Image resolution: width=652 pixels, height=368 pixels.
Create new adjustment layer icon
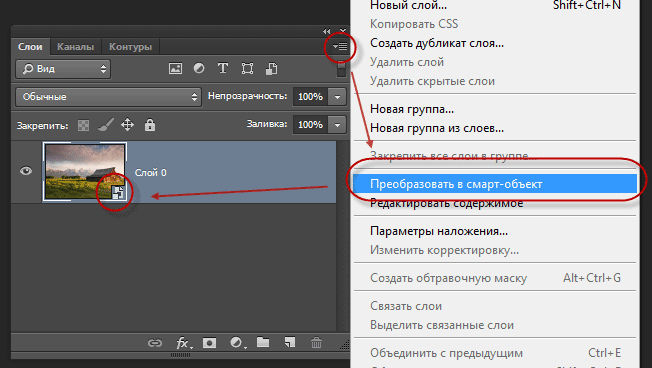(x=237, y=343)
